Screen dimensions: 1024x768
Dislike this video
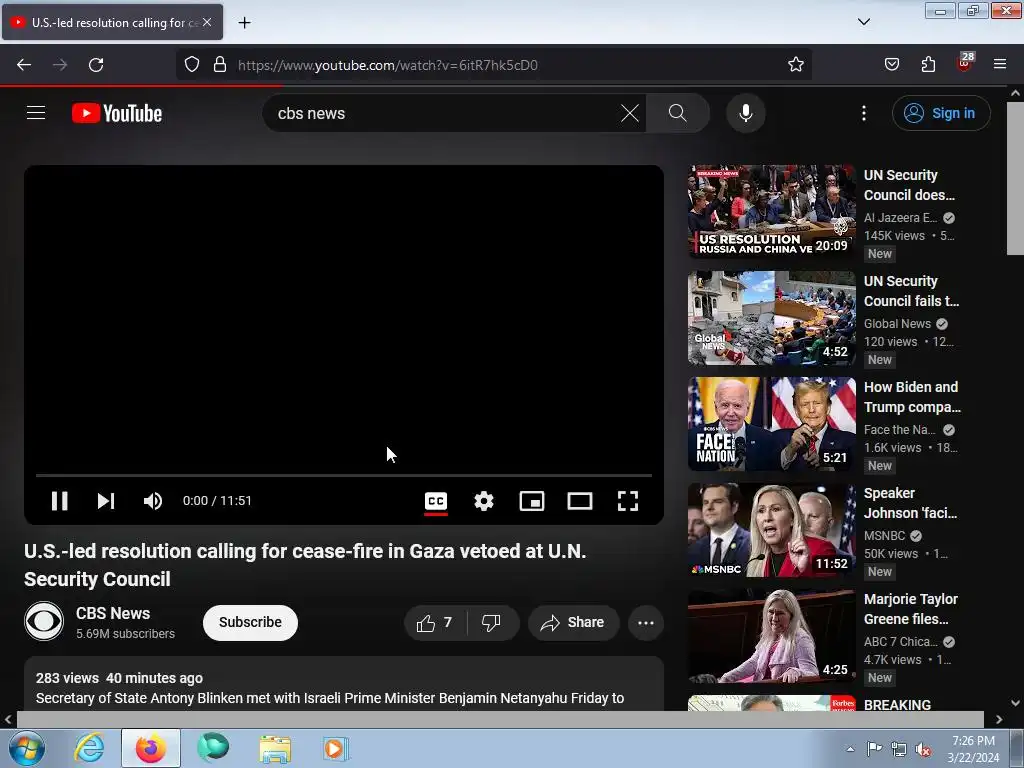click(x=492, y=622)
